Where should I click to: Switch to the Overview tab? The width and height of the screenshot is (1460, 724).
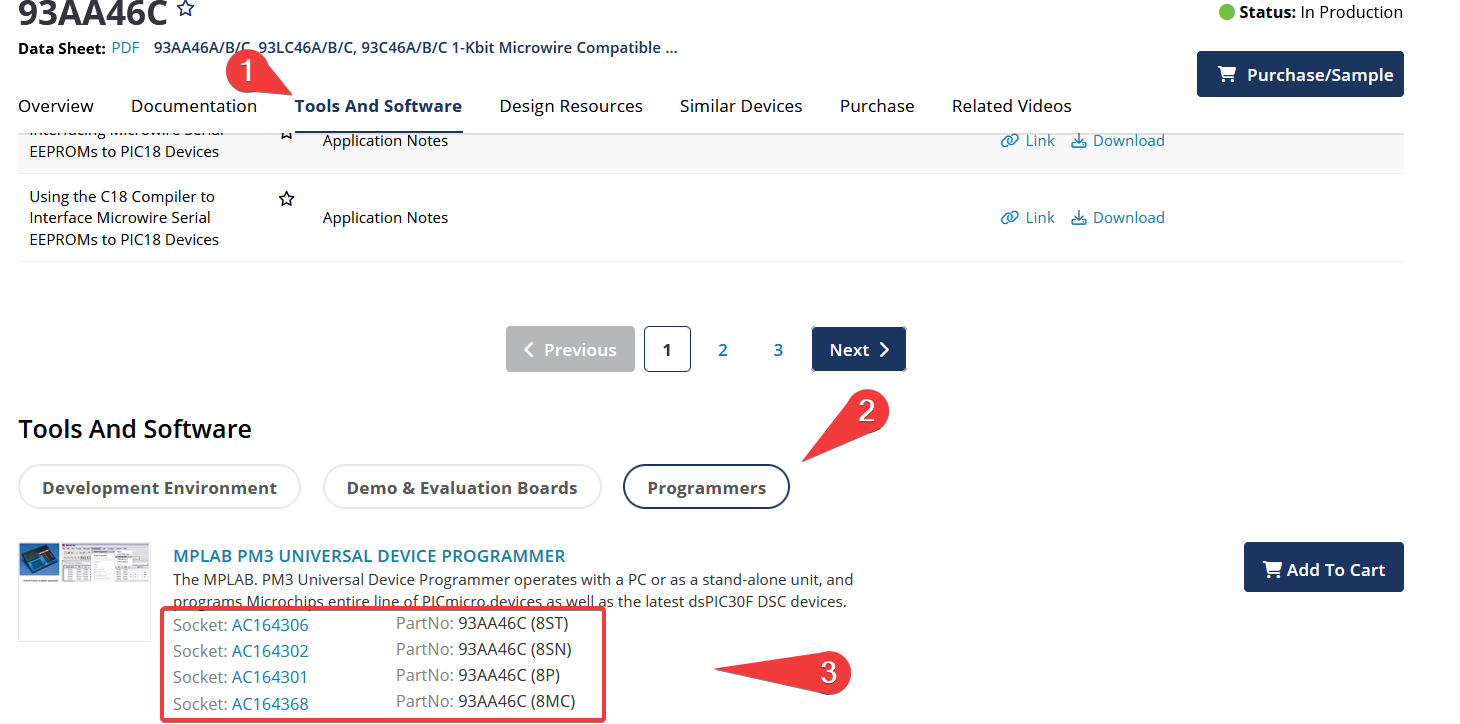point(56,106)
